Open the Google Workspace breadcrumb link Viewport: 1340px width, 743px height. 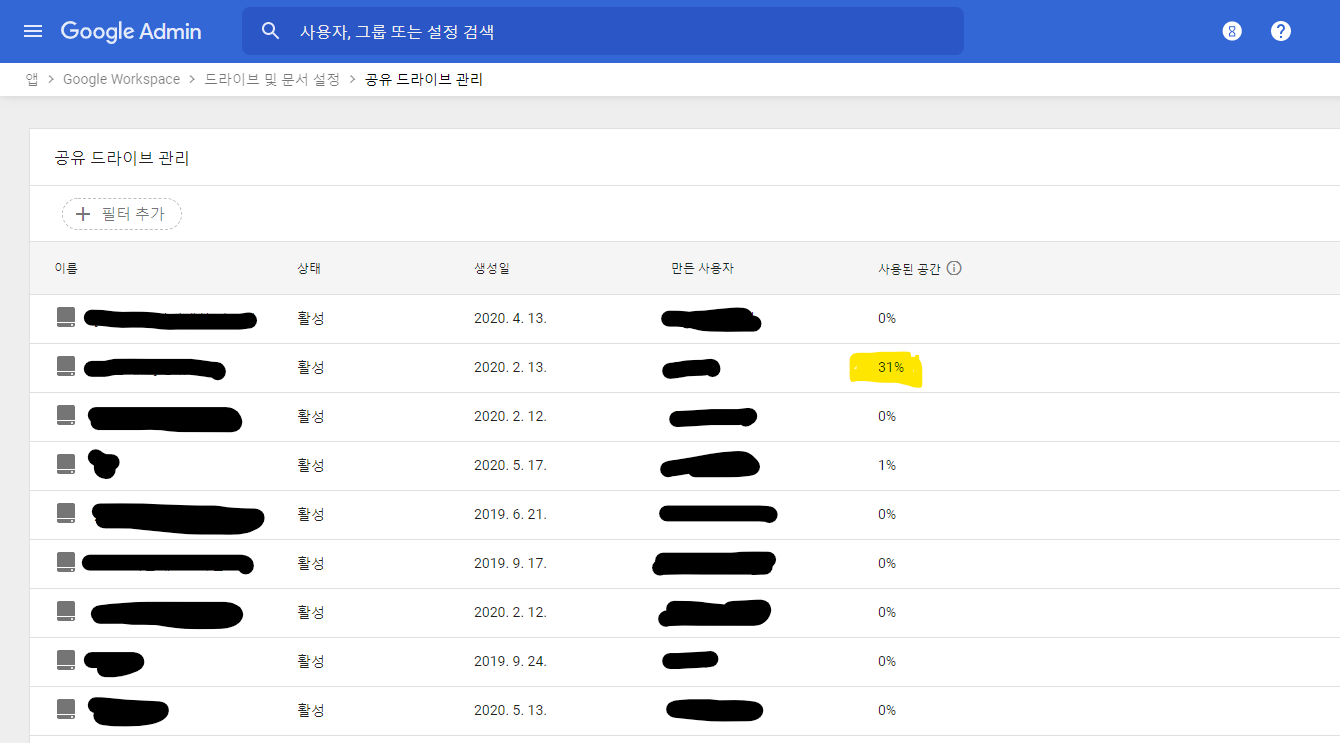(x=121, y=79)
